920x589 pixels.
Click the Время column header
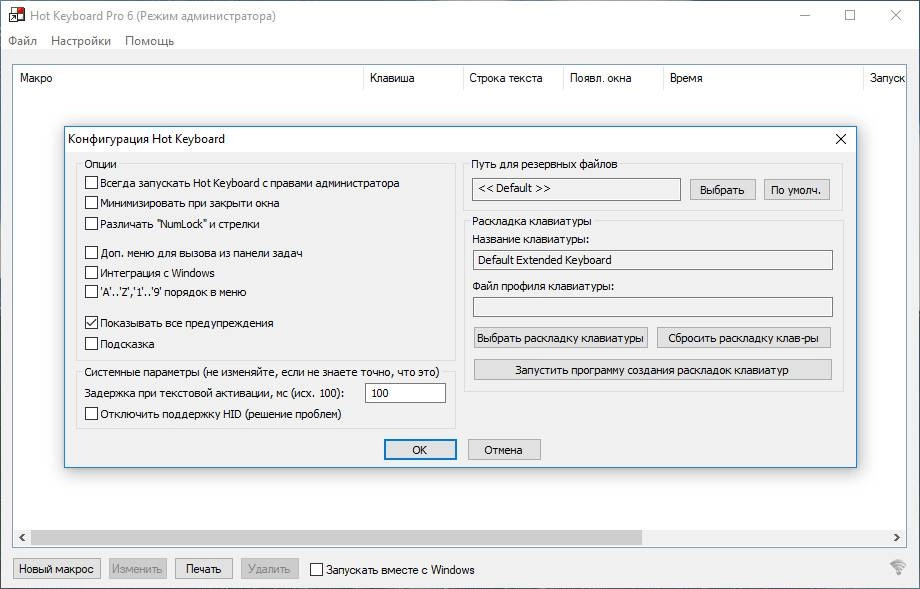point(763,78)
